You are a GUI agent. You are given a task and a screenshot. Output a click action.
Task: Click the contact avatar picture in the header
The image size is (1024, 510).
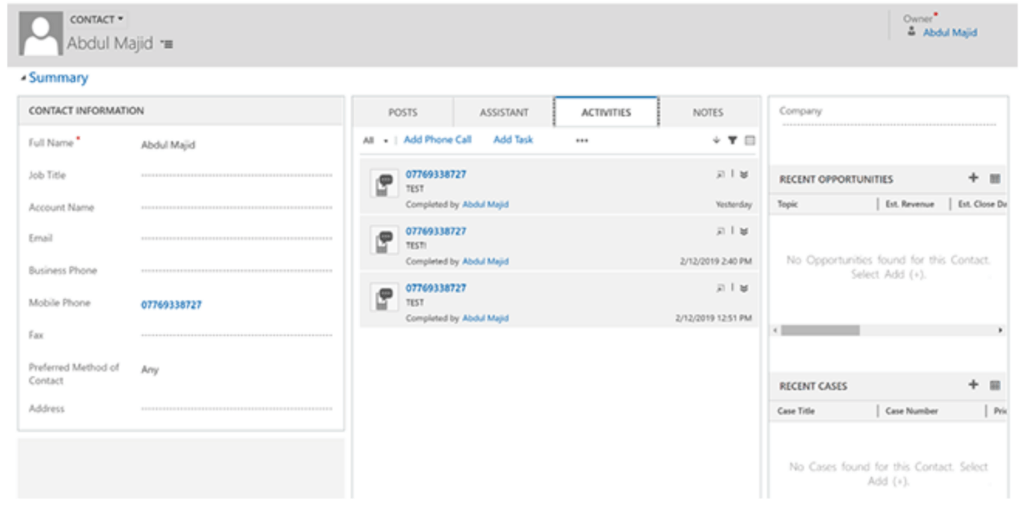[40, 35]
